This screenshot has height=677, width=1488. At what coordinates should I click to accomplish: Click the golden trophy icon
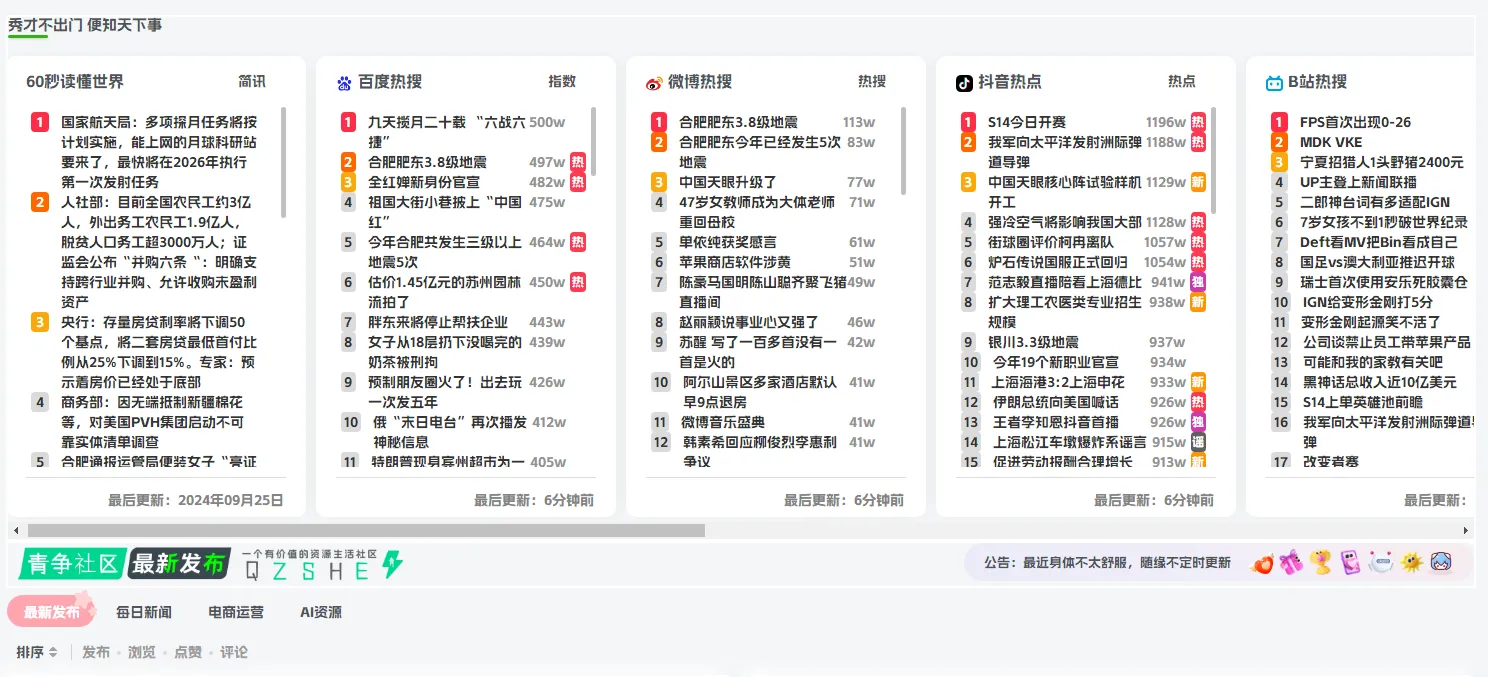[1321, 563]
